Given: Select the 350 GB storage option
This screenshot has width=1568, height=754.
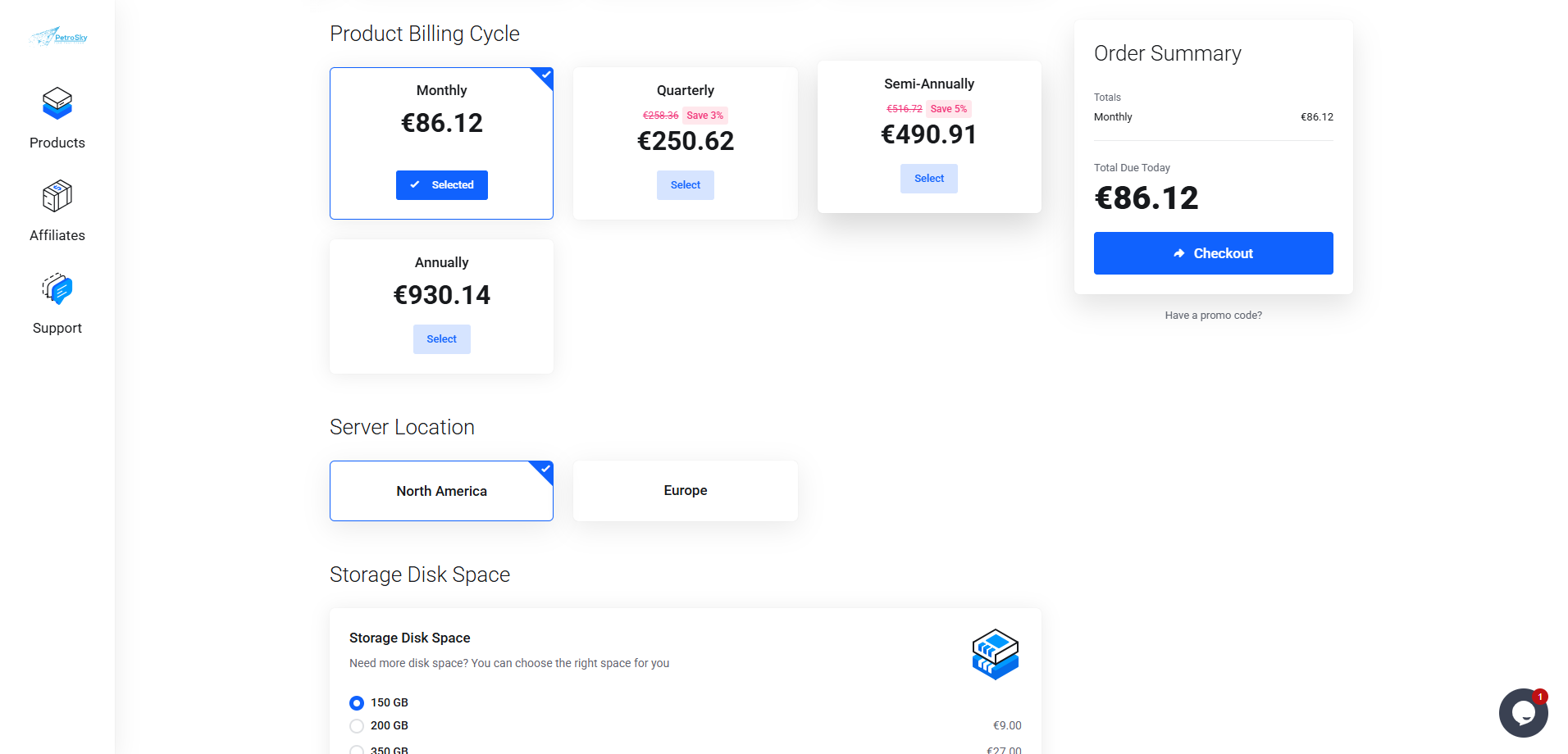Looking at the screenshot, I should 357,749.
